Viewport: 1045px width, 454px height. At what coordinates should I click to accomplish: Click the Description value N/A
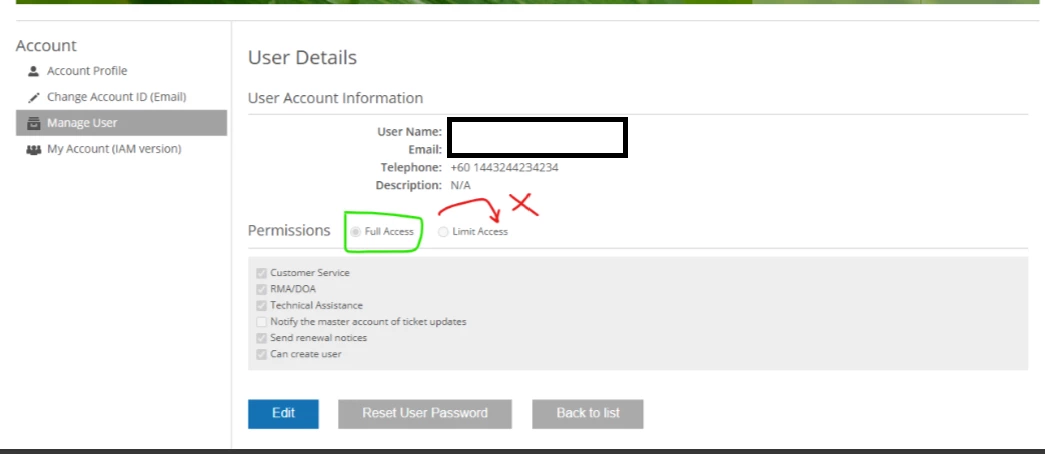coord(461,185)
